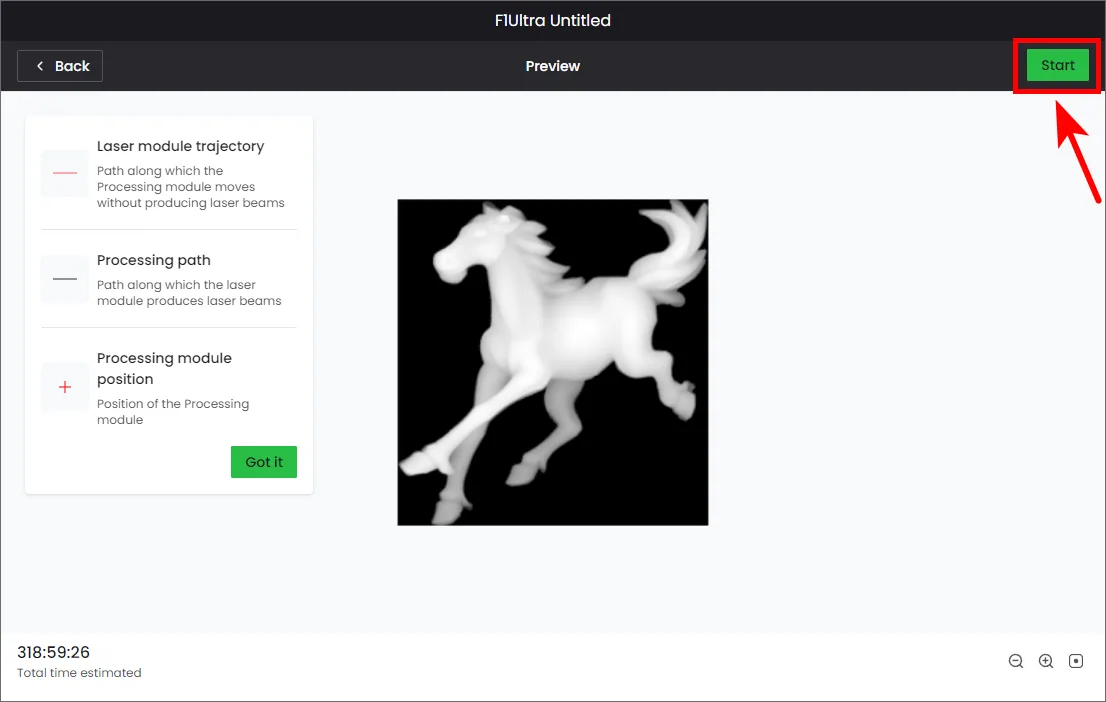Click the green Start button
This screenshot has width=1106, height=702.
[x=1057, y=66]
